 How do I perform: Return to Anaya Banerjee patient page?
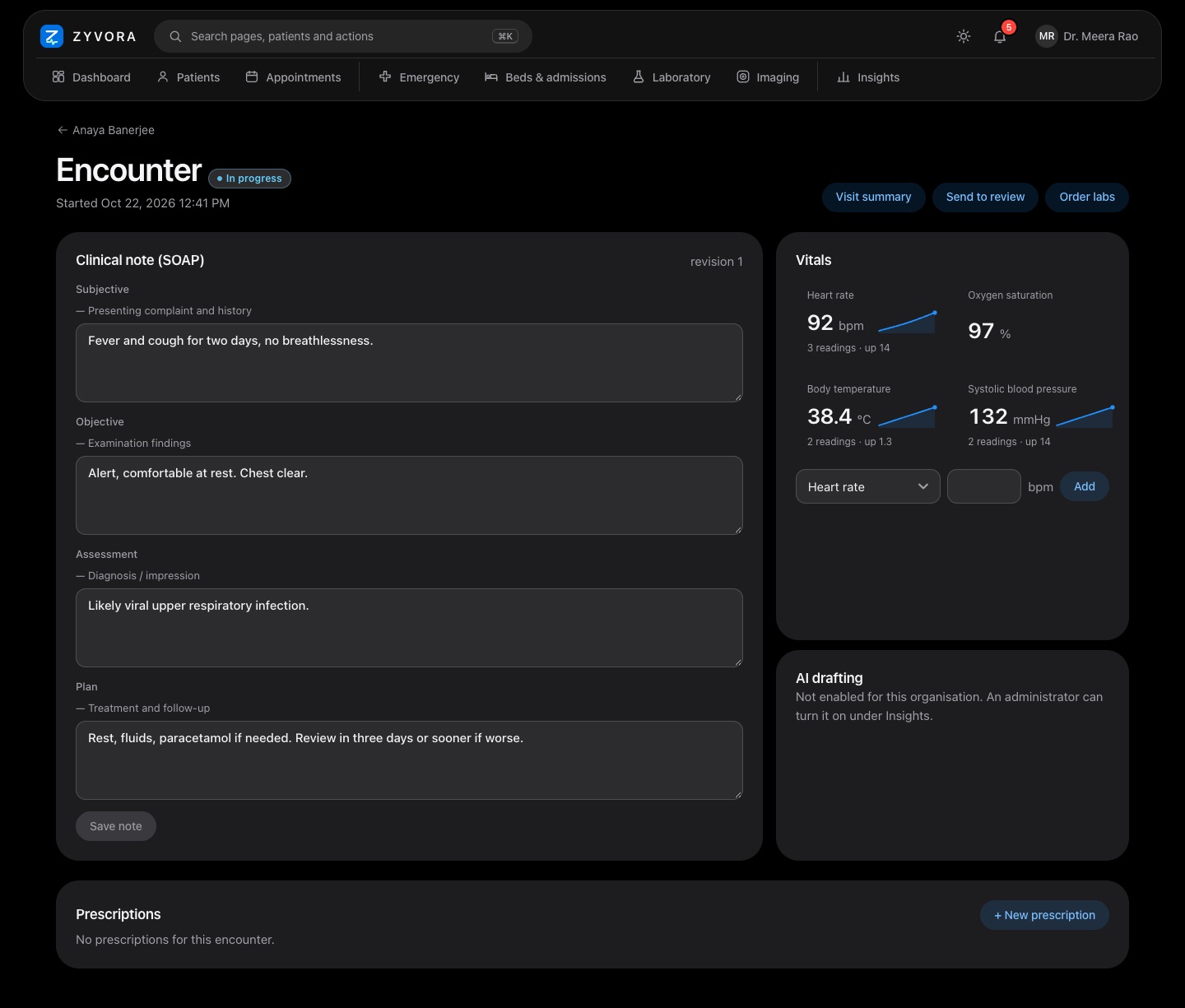pos(105,130)
